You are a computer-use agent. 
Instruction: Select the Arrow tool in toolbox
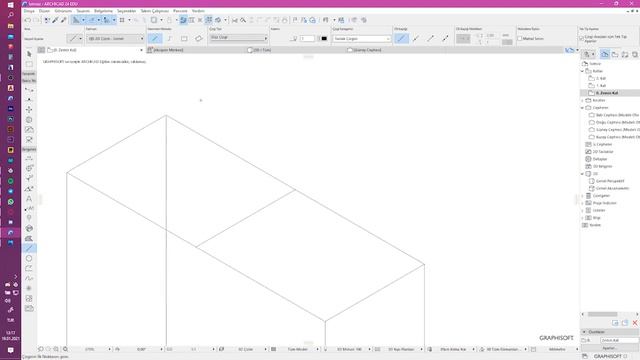(x=29, y=54)
